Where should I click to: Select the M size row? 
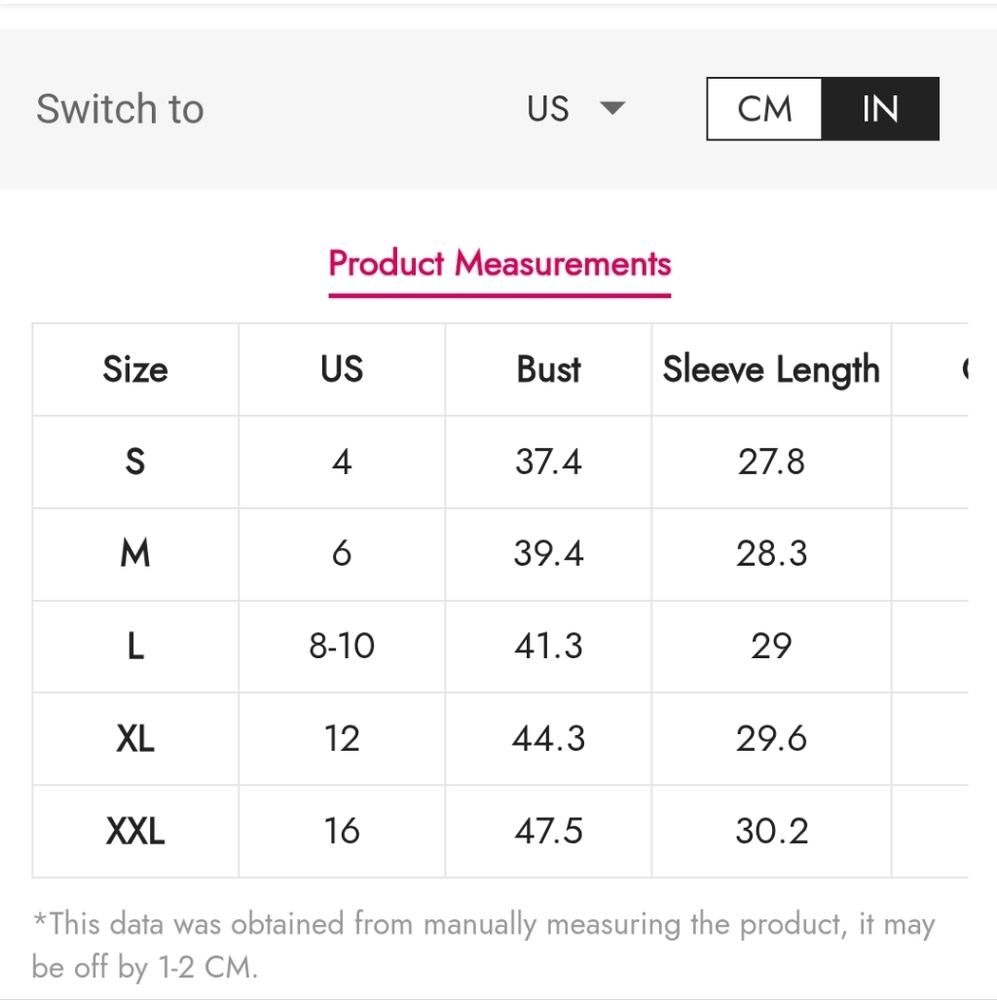(500, 554)
